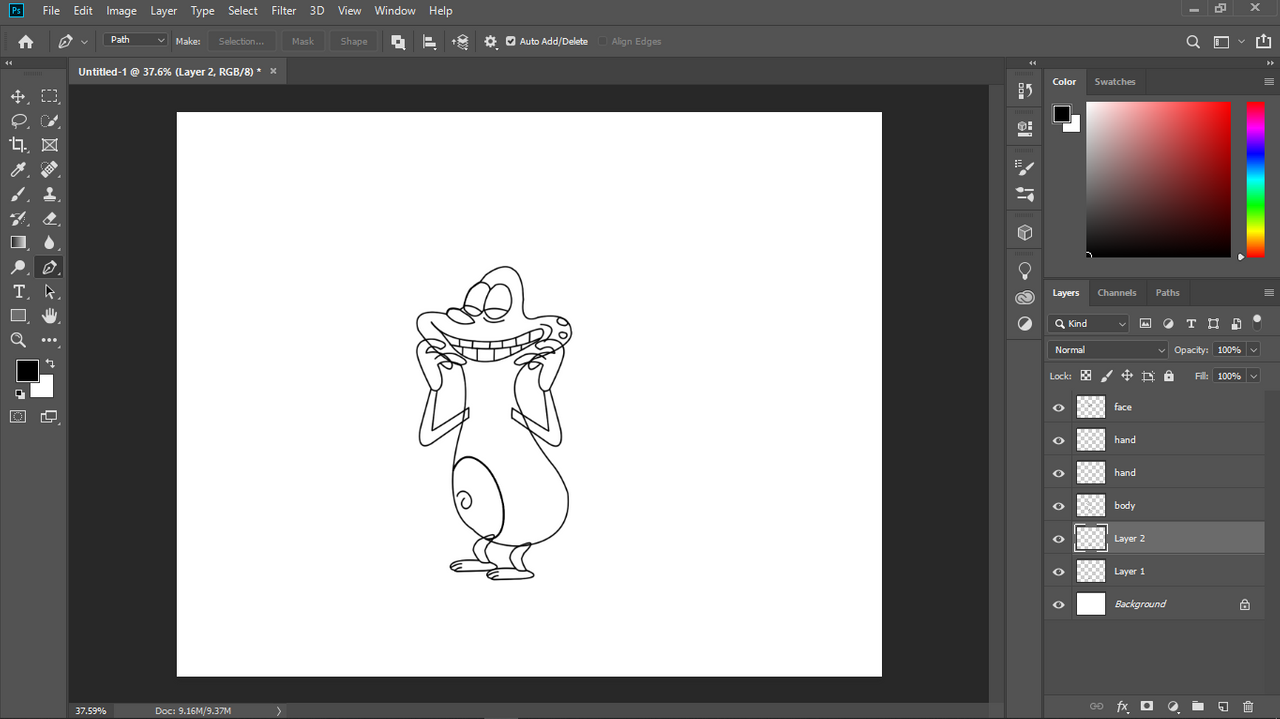Image resolution: width=1280 pixels, height=719 pixels.
Task: Select the Dodge tool
Action: (18, 267)
